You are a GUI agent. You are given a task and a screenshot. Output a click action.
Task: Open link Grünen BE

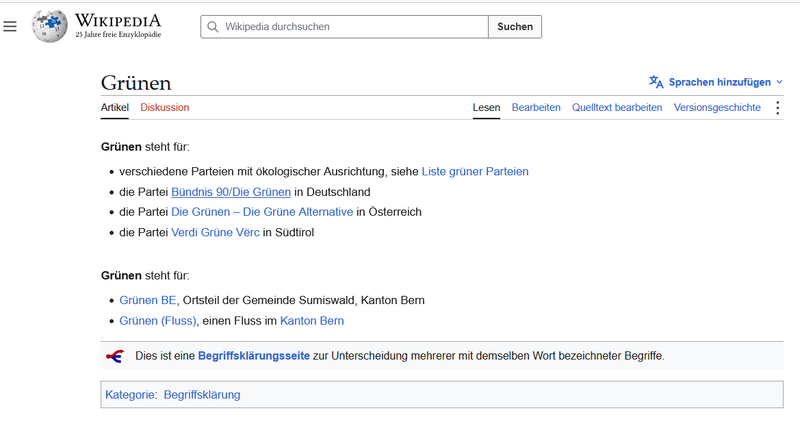147,300
